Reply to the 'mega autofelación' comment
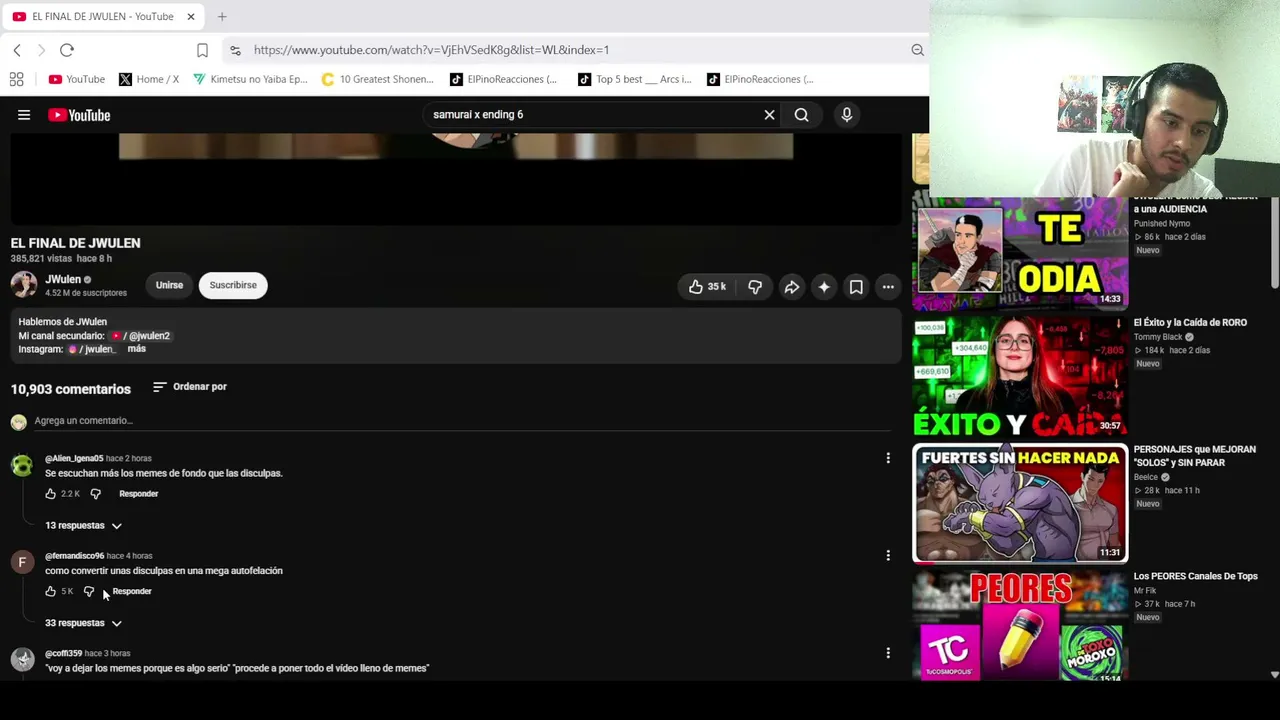 pos(132,591)
